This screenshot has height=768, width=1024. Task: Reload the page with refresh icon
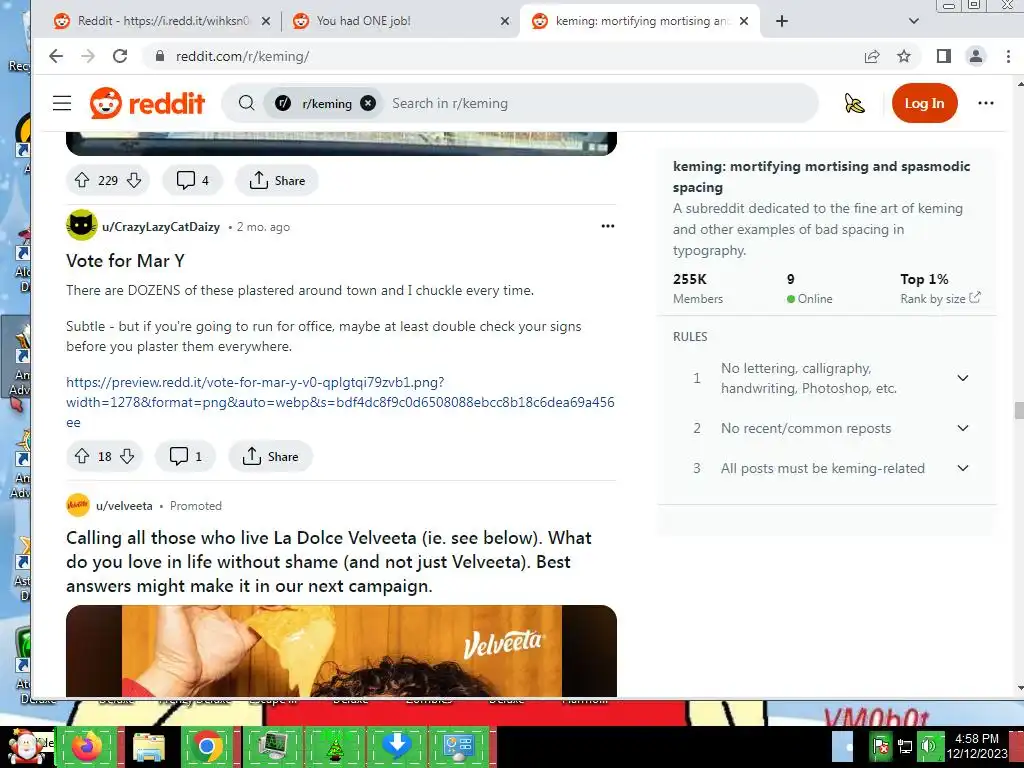120,56
